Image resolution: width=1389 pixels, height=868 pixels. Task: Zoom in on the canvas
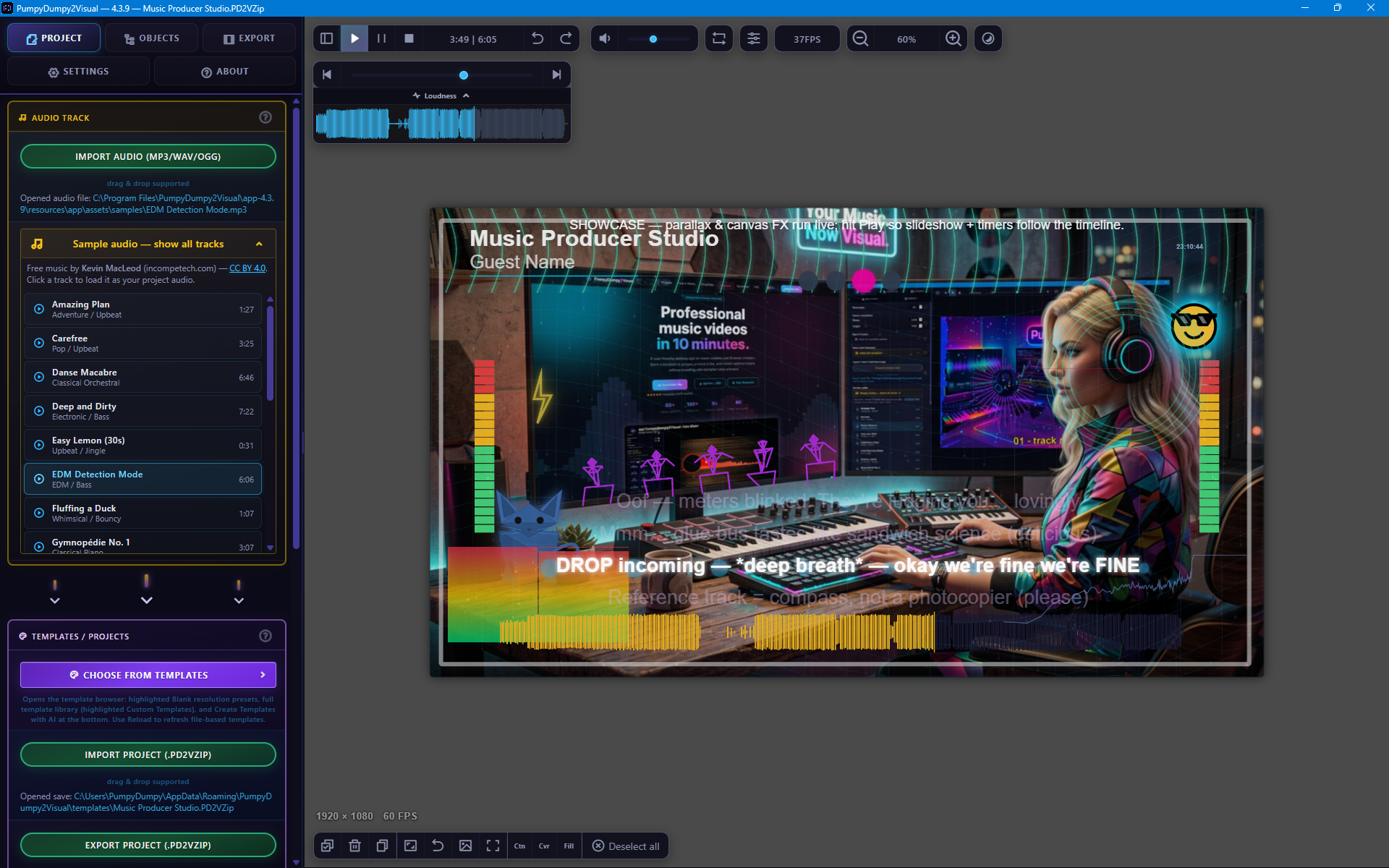pyautogui.click(x=953, y=38)
